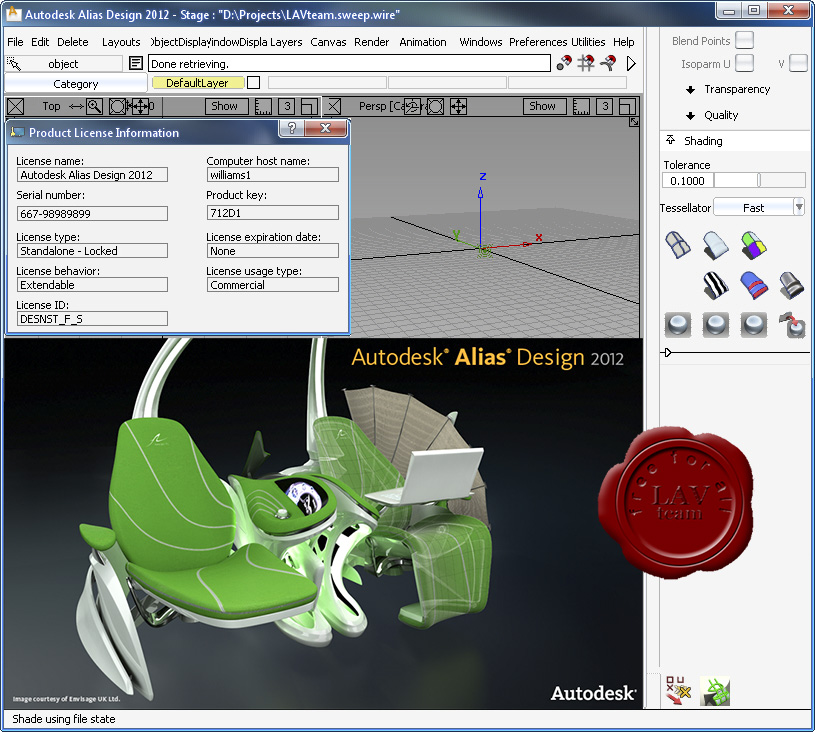
Task: Click the arrow triangle beside the snap icons
Action: click(x=631, y=63)
